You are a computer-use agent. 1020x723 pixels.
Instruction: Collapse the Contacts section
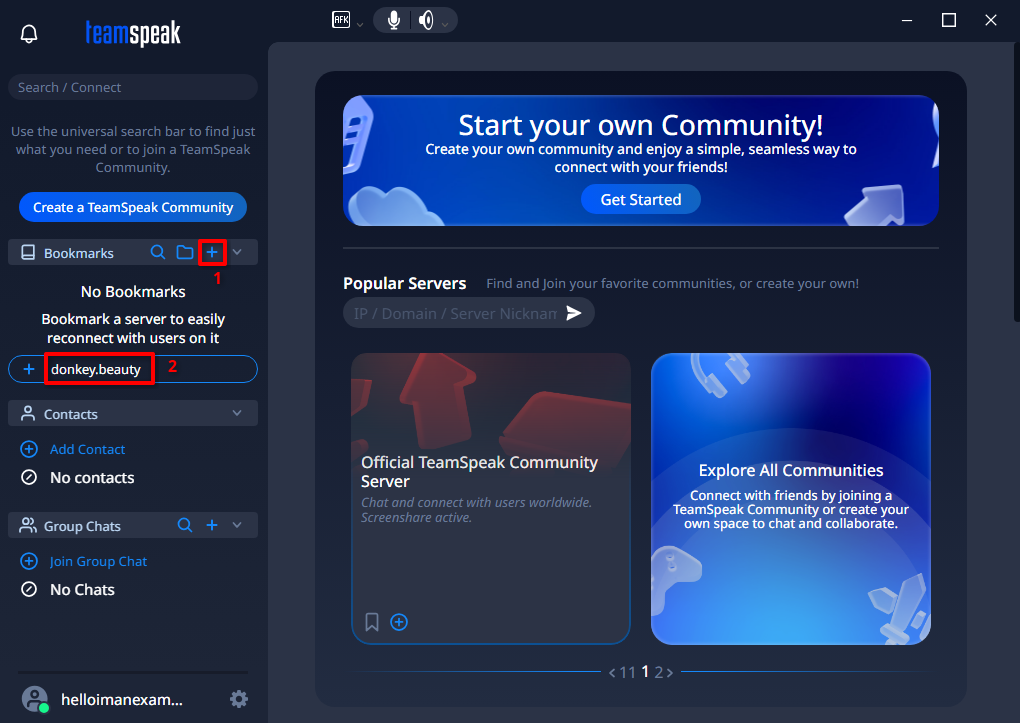point(237,413)
